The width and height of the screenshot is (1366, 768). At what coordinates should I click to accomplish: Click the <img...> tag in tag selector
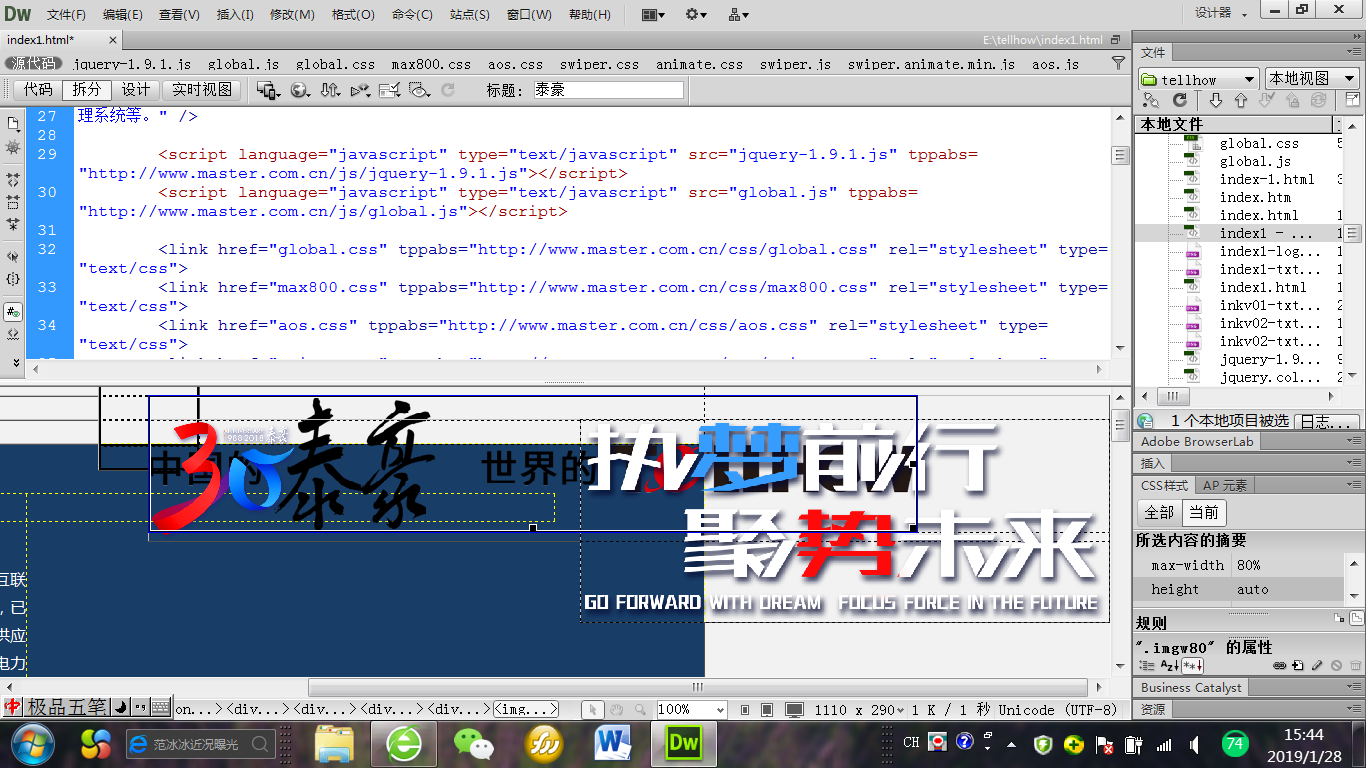tap(526, 709)
